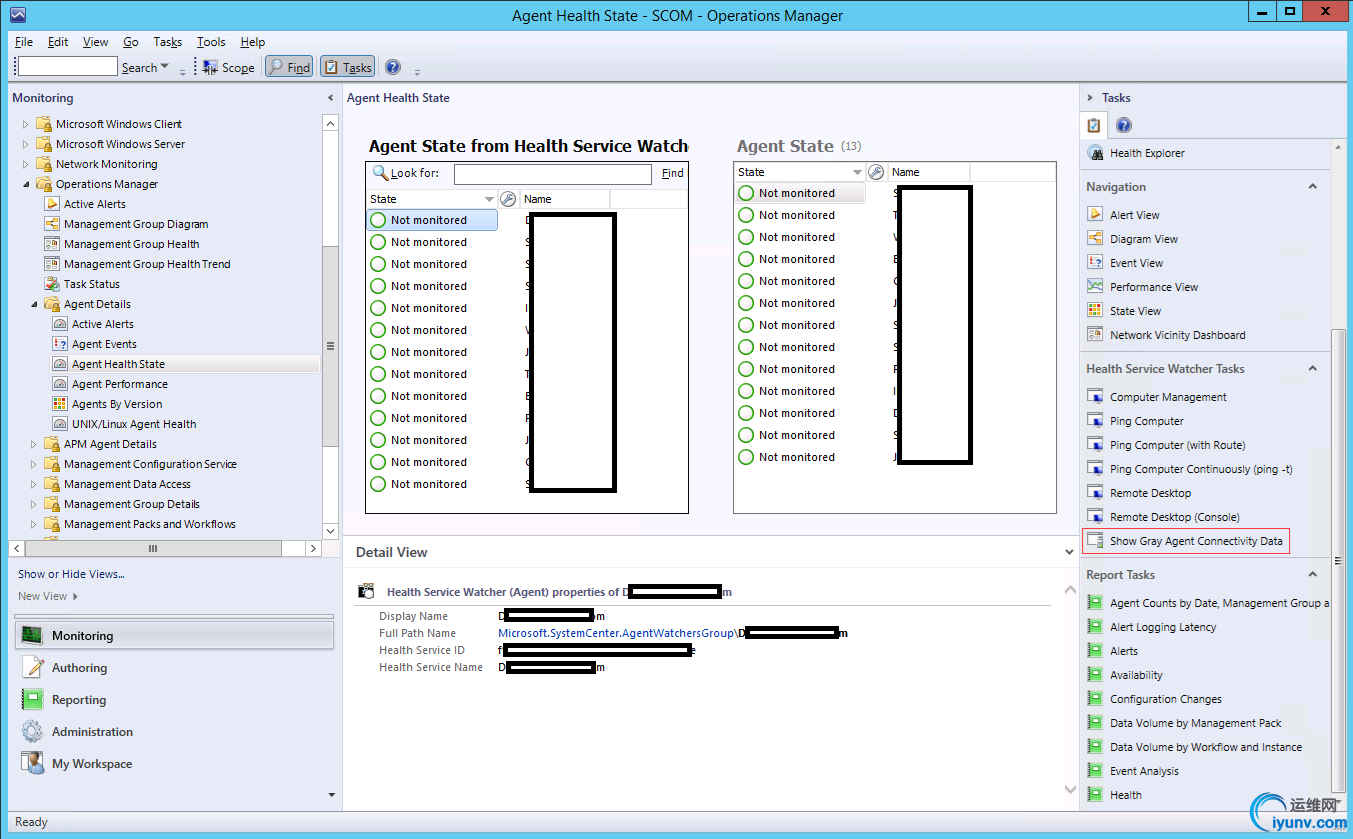Click the Look for text field
This screenshot has width=1353, height=839.
point(552,174)
